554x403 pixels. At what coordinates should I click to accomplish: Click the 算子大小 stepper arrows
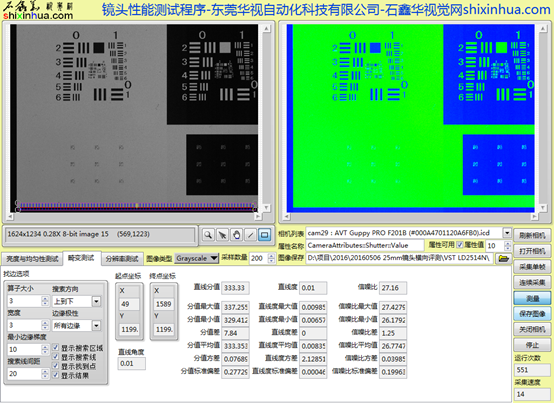pos(45,301)
